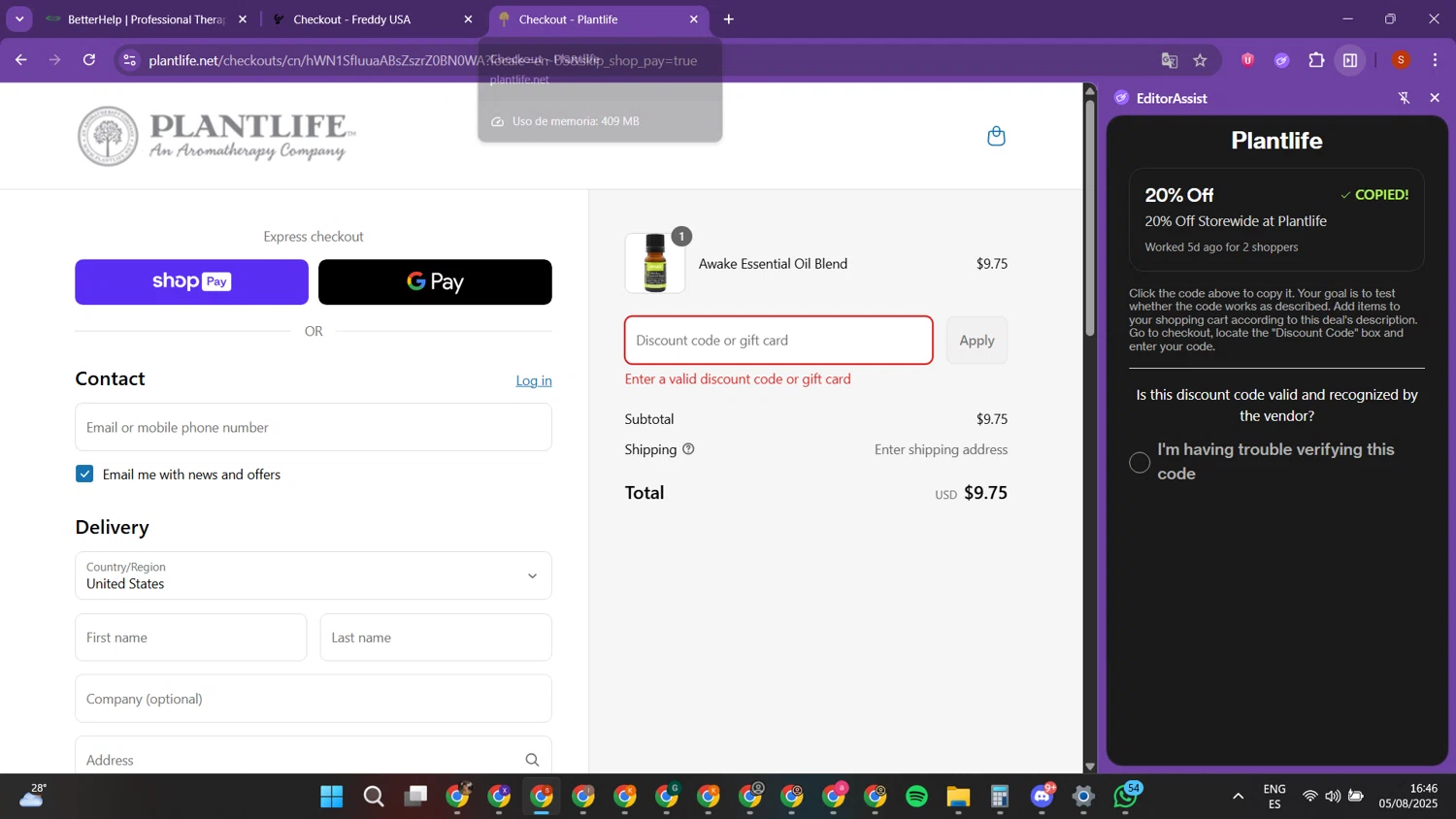Viewport: 1456px width, 819px height.
Task: Unpin the EditorAssist side panel
Action: 1404,98
